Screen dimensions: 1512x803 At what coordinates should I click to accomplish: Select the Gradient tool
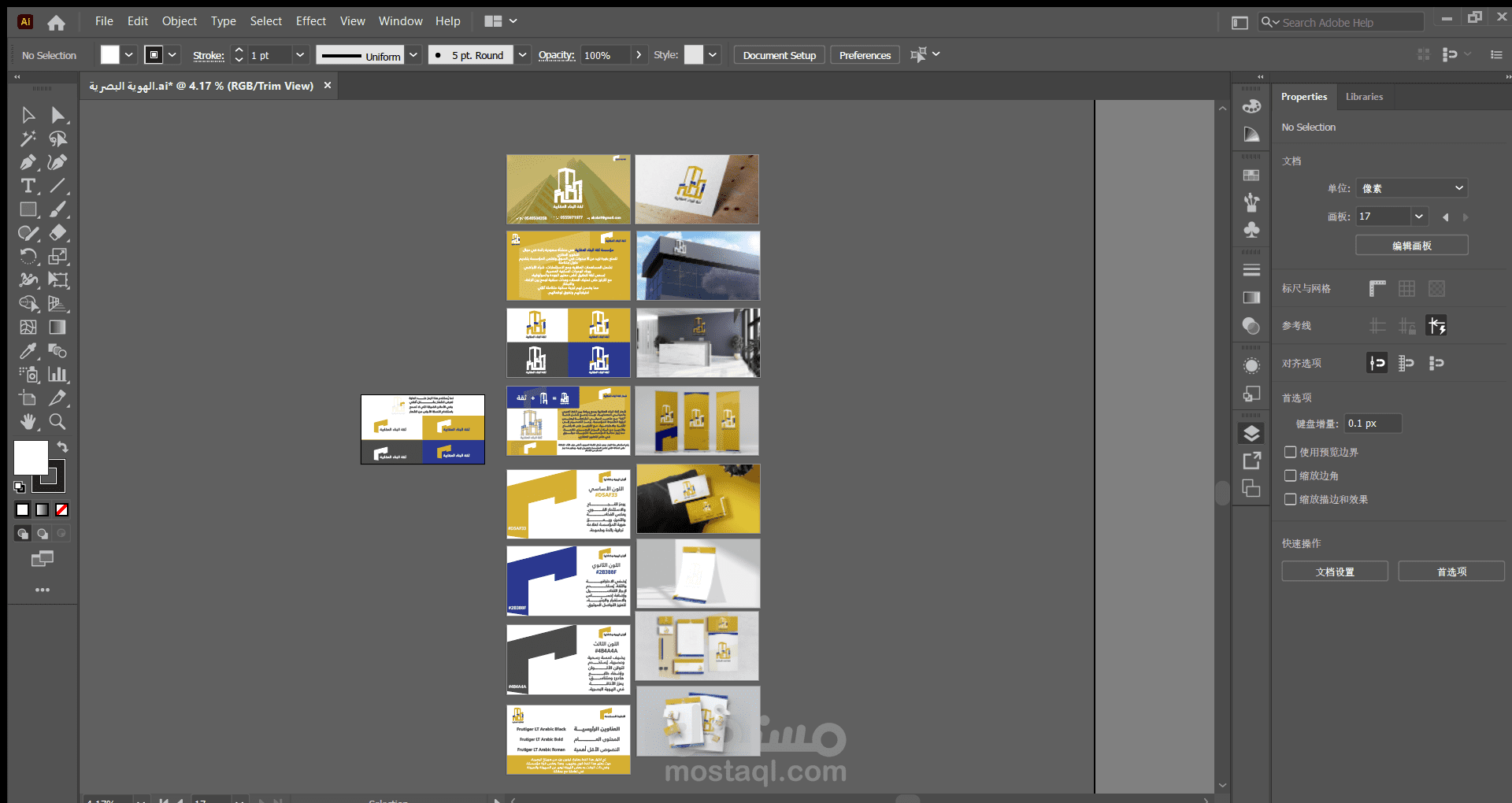coord(57,327)
